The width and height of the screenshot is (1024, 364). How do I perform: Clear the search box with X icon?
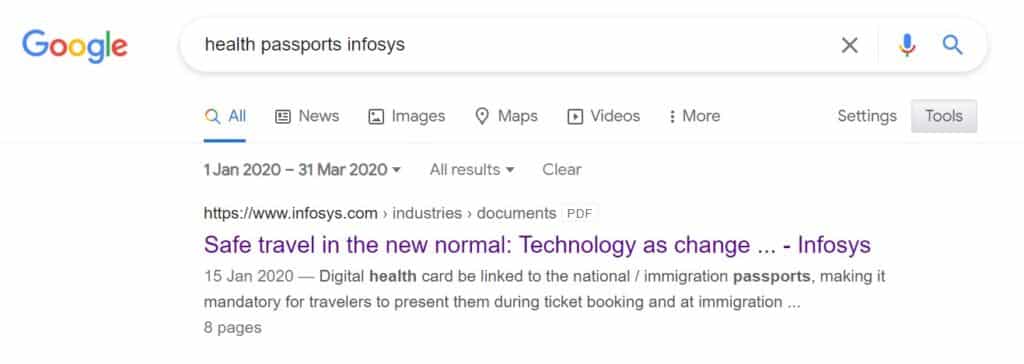coord(849,45)
